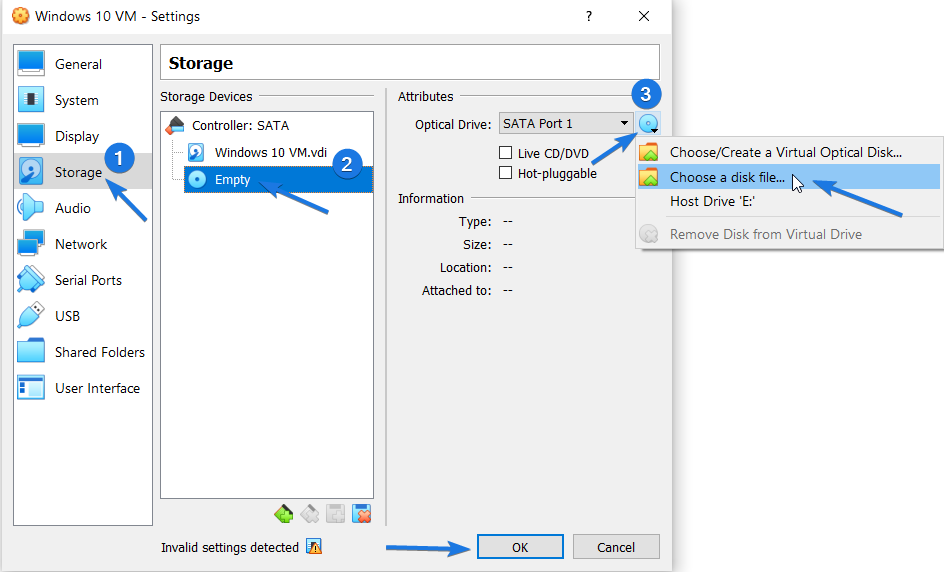Click Remove Disk from Virtual Drive
This screenshot has height=572, width=944.
[x=789, y=234]
